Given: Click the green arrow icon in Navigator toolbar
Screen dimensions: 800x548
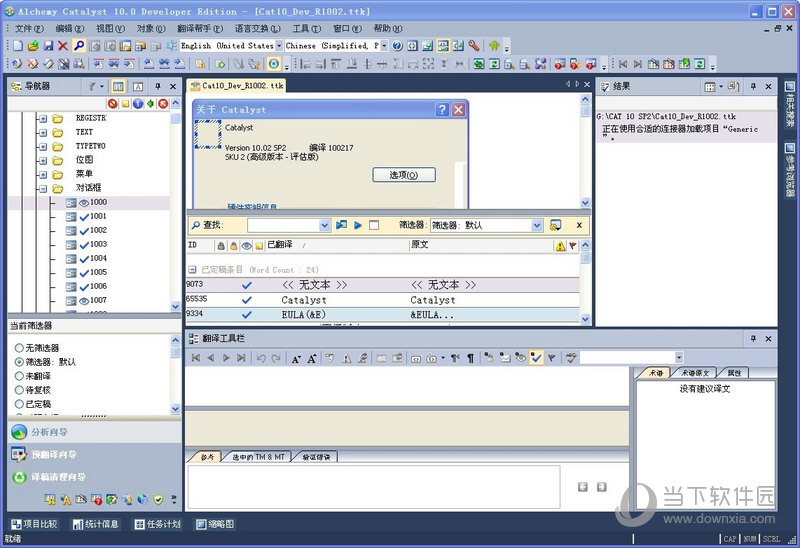Looking at the screenshot, I should point(151,104).
